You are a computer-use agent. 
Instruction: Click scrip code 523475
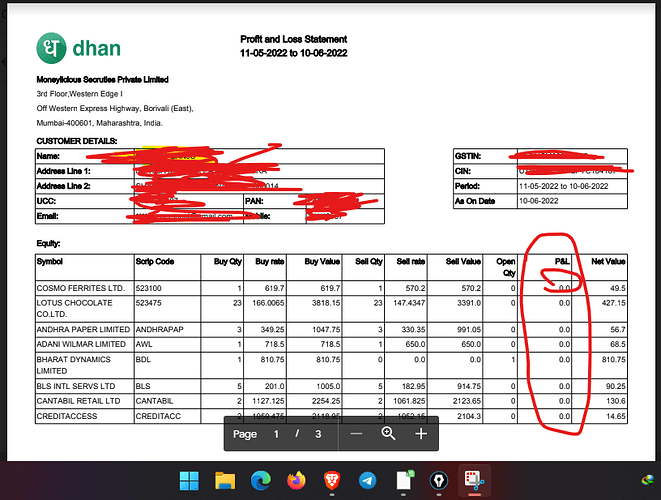148,303
